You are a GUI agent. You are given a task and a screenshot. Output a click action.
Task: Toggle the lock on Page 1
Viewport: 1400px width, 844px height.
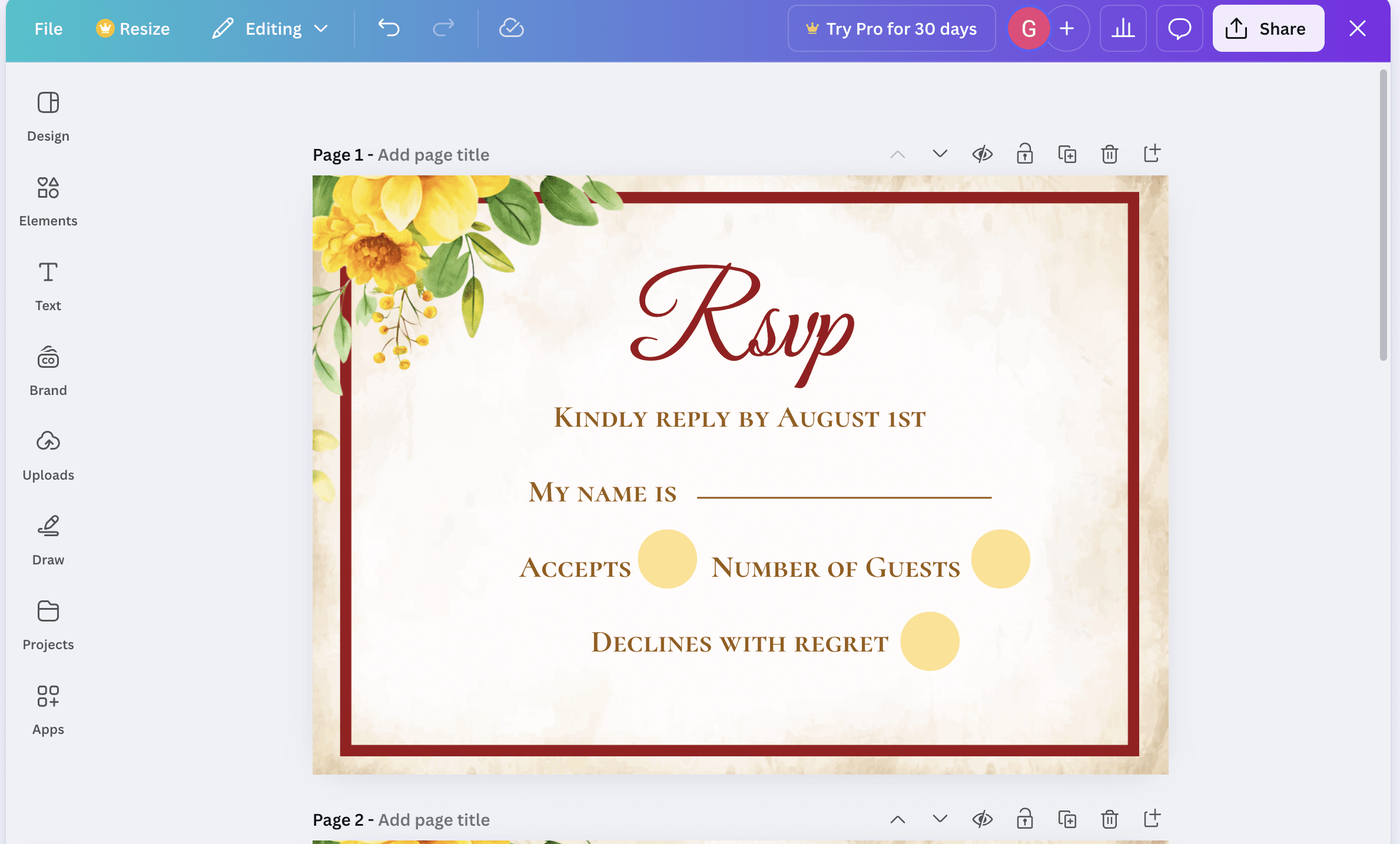1024,154
